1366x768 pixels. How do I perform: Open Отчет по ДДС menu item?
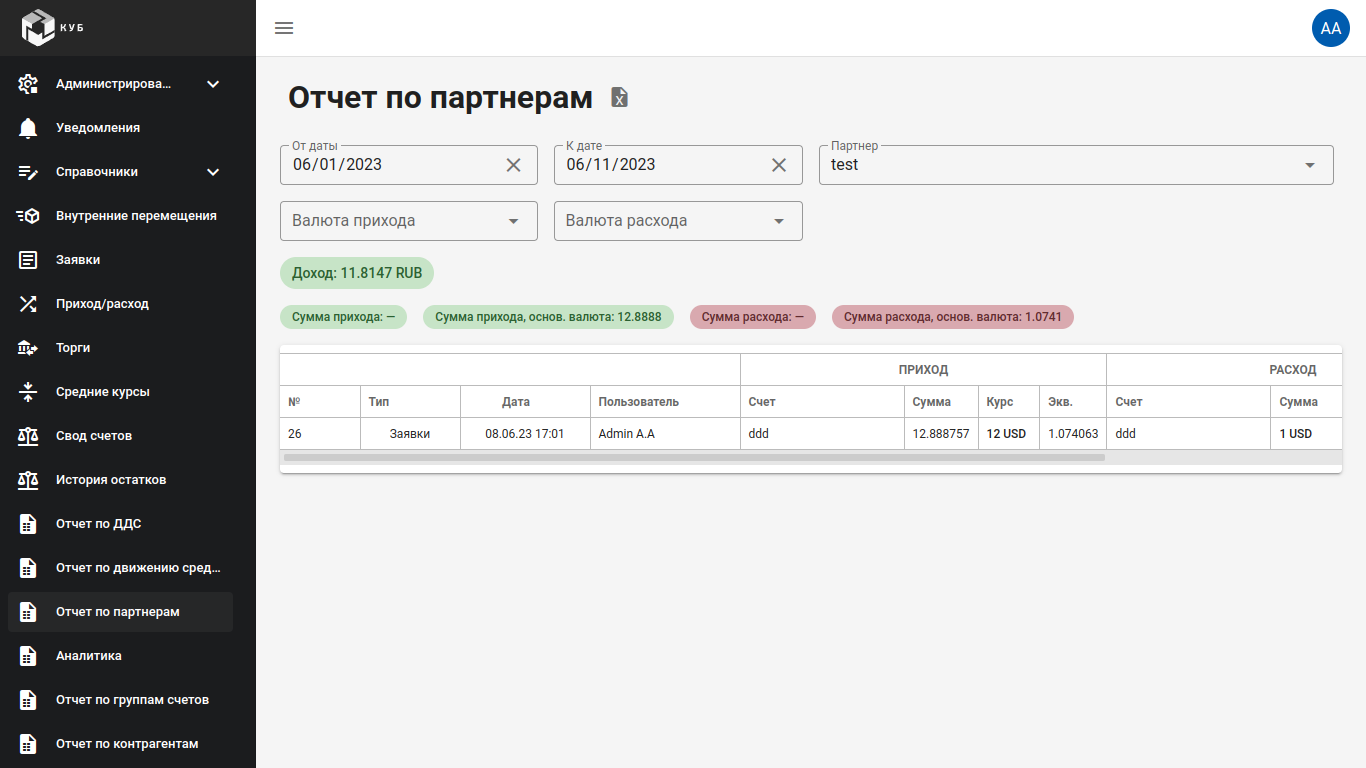pos(120,524)
